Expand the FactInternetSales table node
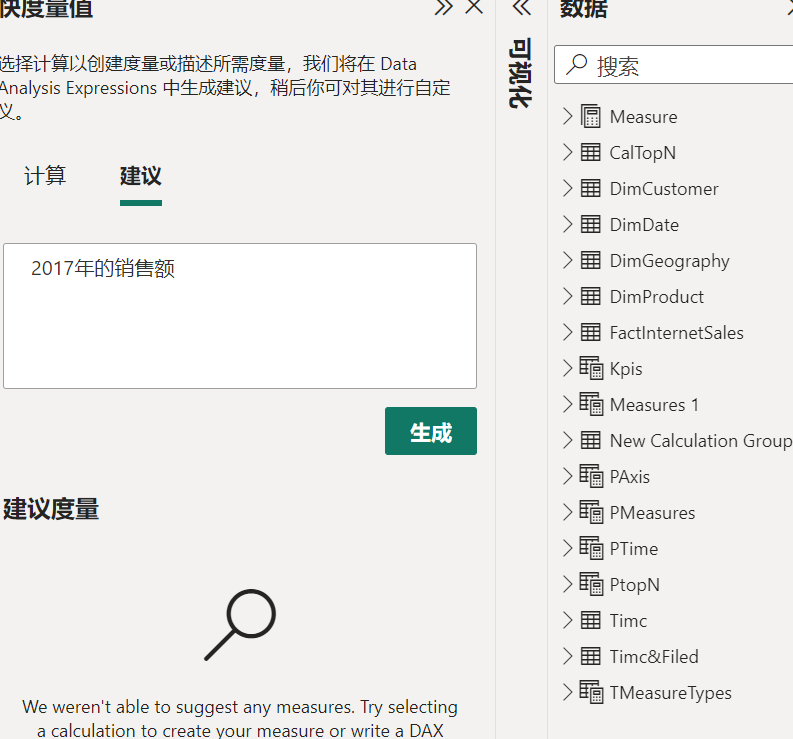The image size is (793, 739). click(567, 332)
